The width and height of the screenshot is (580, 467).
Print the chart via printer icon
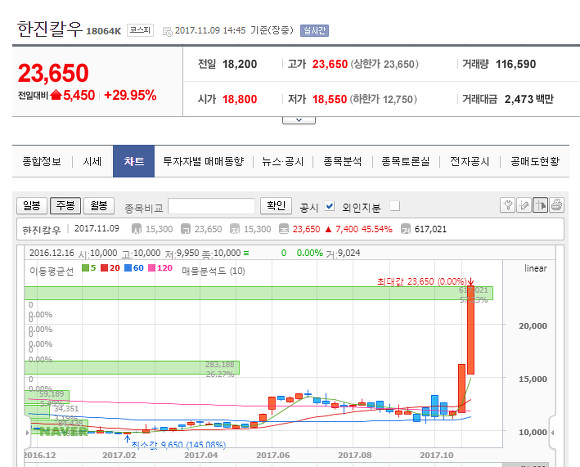[556, 205]
